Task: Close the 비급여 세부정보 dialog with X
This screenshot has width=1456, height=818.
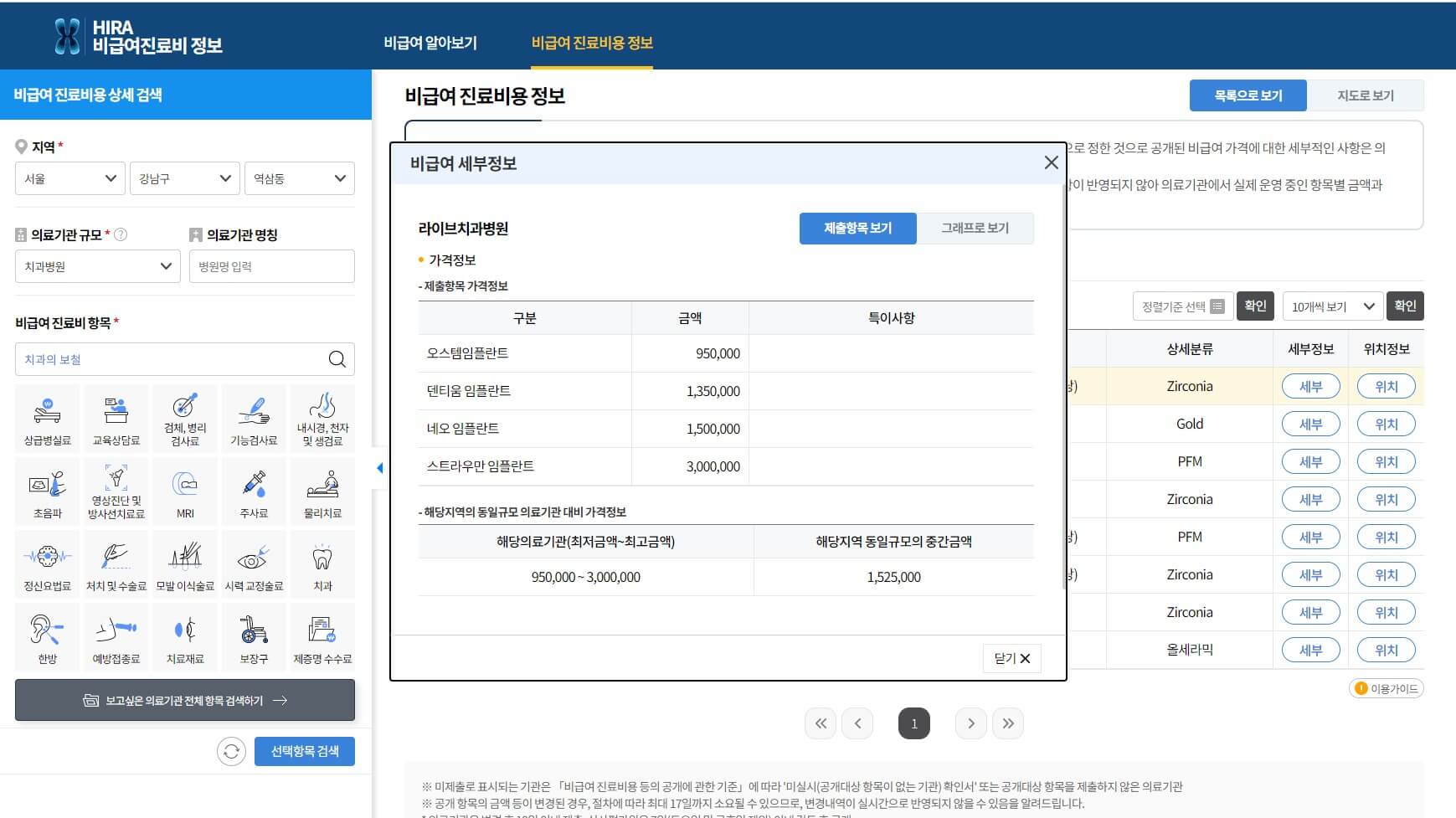Action: (x=1052, y=162)
